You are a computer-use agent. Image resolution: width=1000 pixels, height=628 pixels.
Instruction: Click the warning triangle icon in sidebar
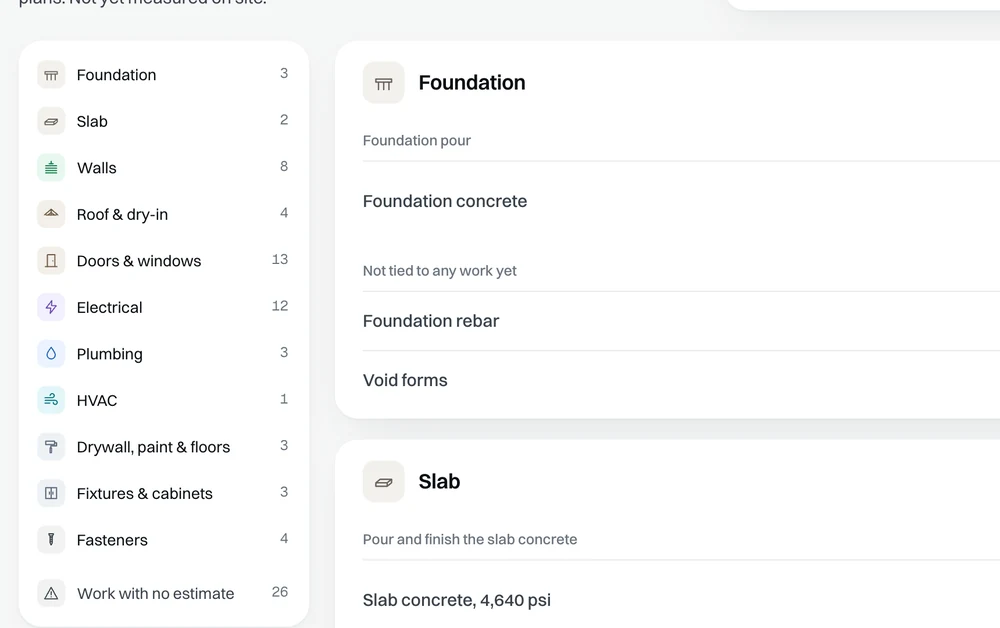pyautogui.click(x=51, y=594)
